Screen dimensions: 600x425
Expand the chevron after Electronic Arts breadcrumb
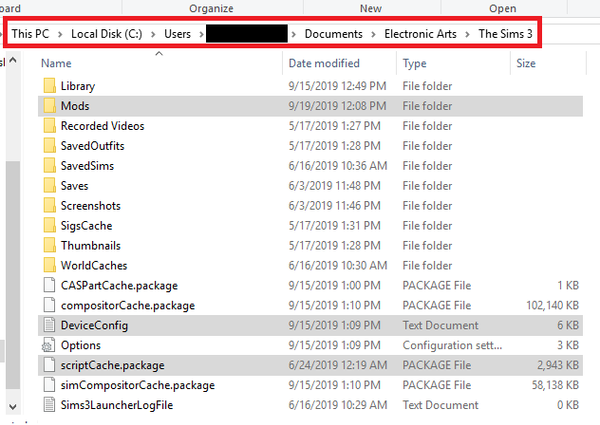point(469,35)
